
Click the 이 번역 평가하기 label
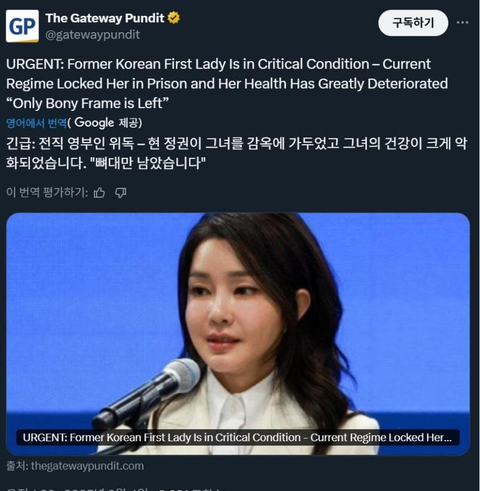tap(47, 193)
